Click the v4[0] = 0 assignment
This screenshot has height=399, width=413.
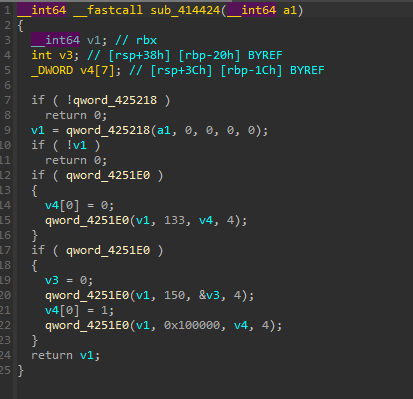coord(79,205)
